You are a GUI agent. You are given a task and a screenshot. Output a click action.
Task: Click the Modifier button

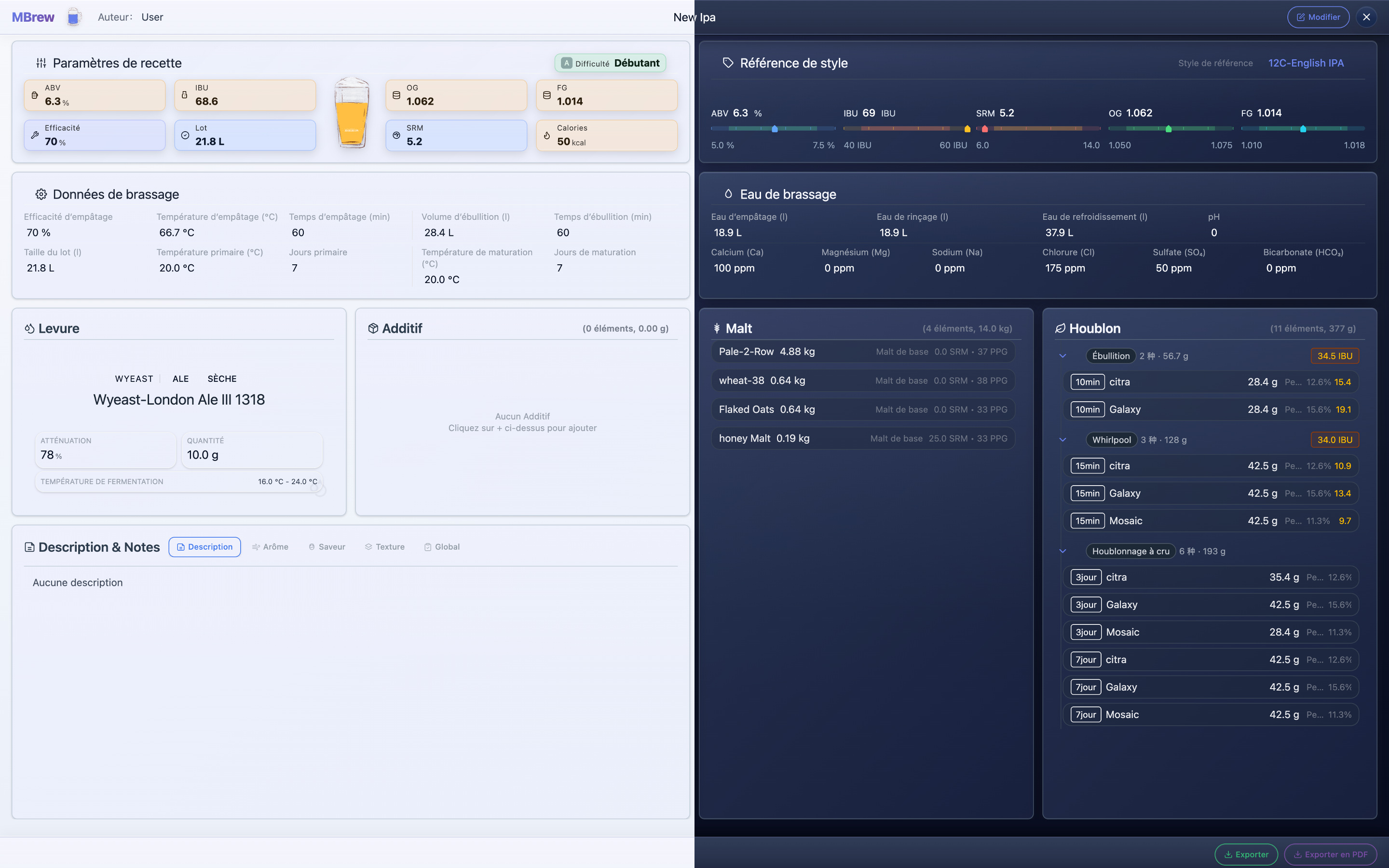point(1318,17)
